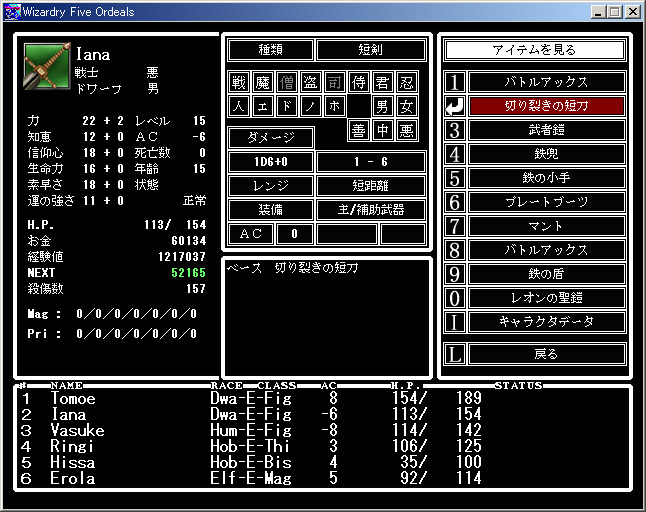This screenshot has height=512, width=646.
Task: Click the 1D6+0 damage dice value
Action: pyautogui.click(x=271, y=162)
